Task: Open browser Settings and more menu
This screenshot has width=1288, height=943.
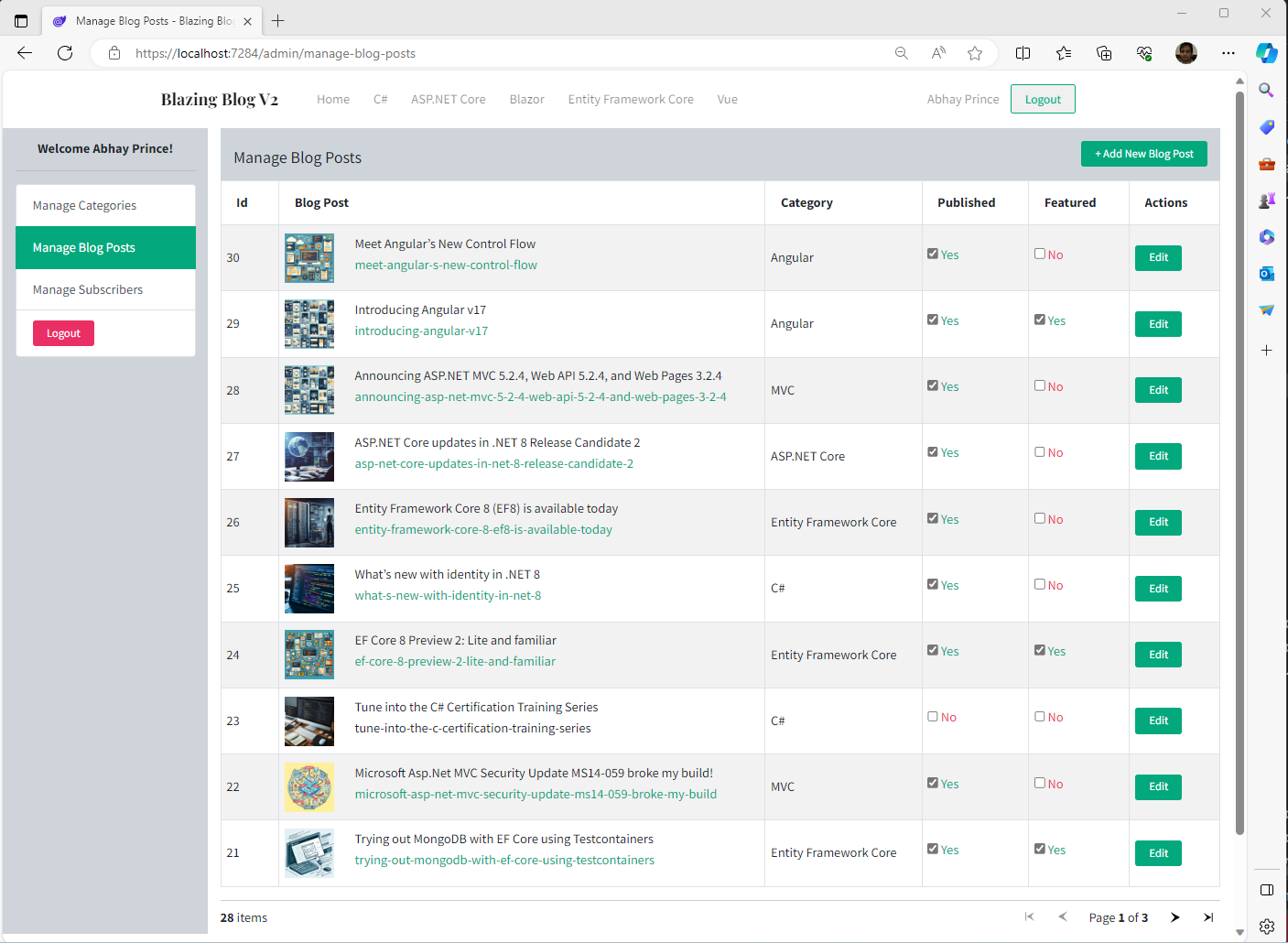Action: tap(1228, 53)
